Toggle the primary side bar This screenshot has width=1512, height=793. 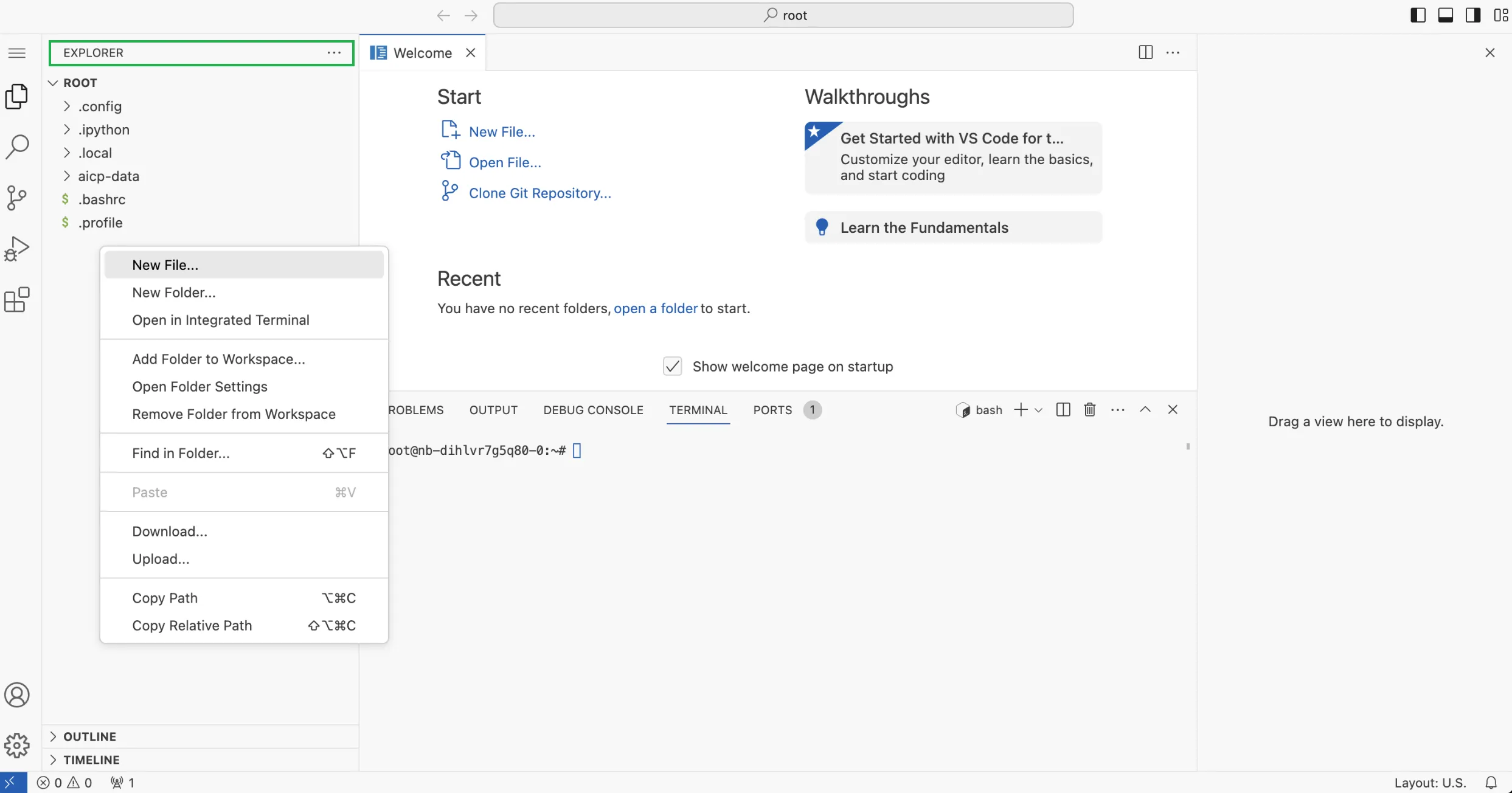coord(1418,15)
